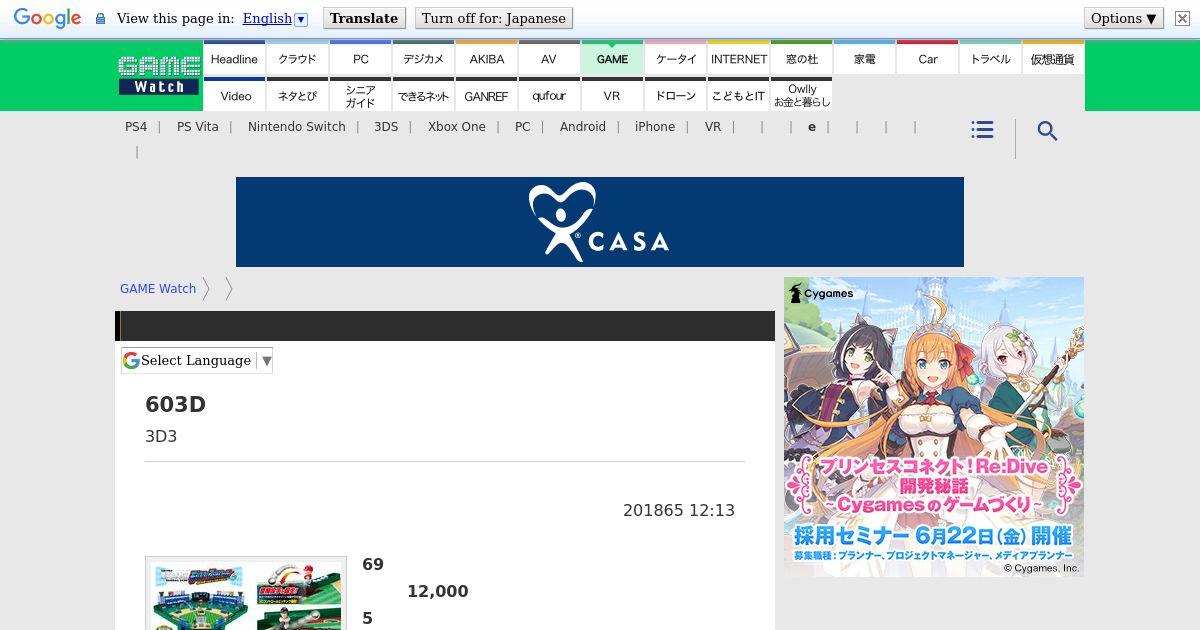Click the 201865 12:13 date text
1200x630 pixels.
click(x=679, y=510)
